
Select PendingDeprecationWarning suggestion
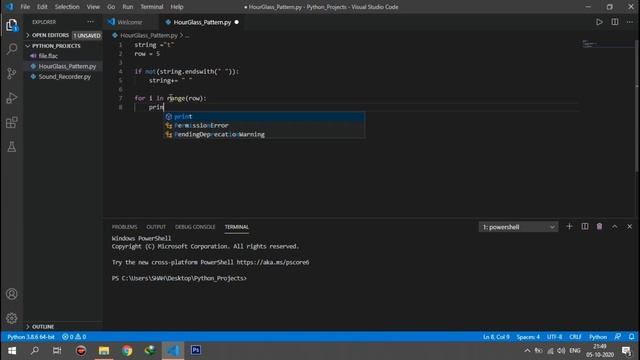coord(264,135)
